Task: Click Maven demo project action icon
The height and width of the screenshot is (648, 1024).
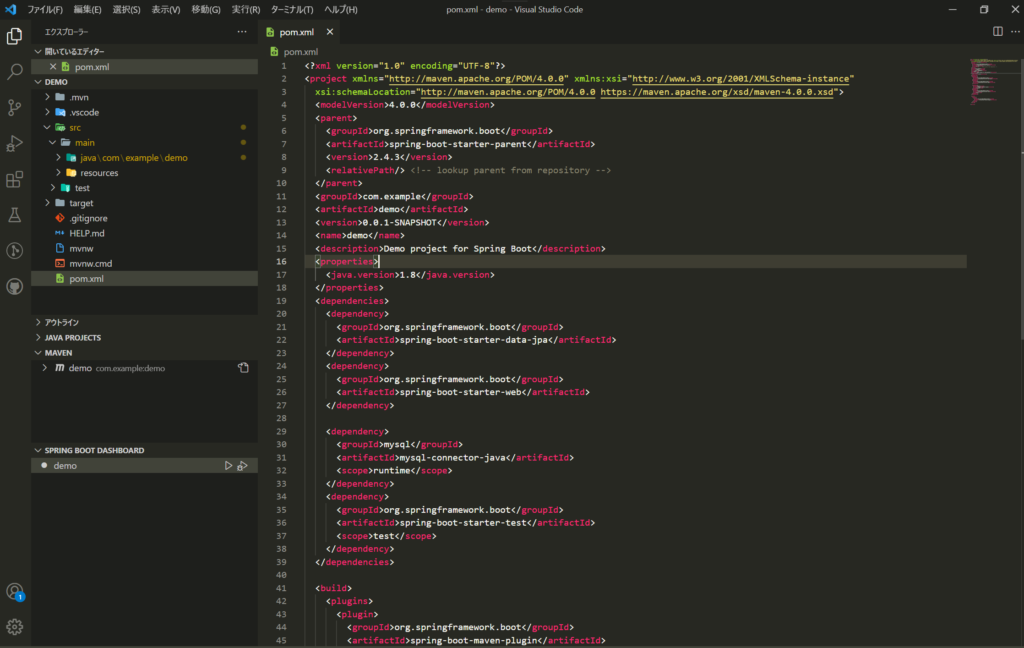Action: pyautogui.click(x=244, y=368)
